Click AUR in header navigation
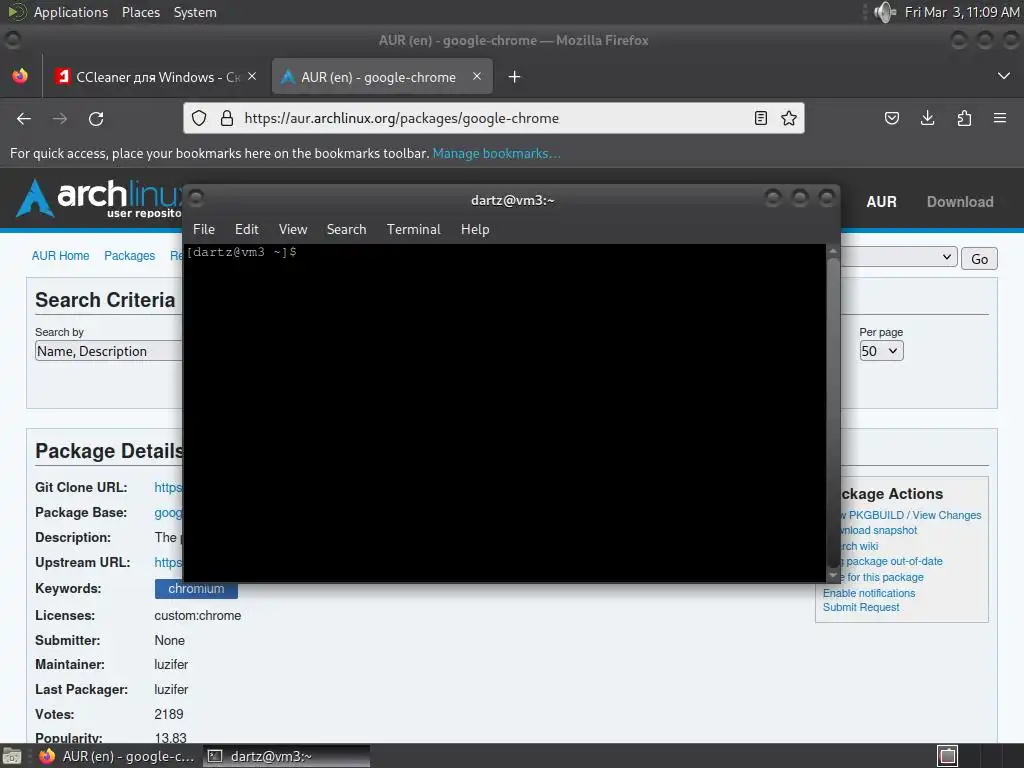The height and width of the screenshot is (768, 1024). [x=881, y=202]
